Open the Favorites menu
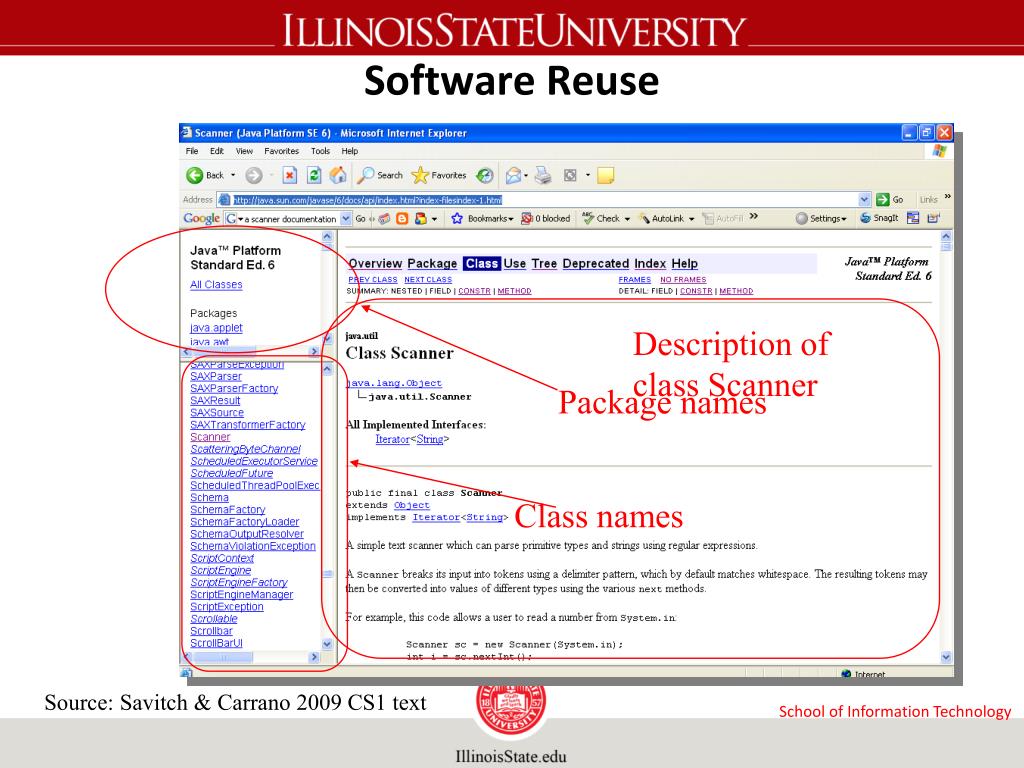The width and height of the screenshot is (1024, 768). pos(281,151)
